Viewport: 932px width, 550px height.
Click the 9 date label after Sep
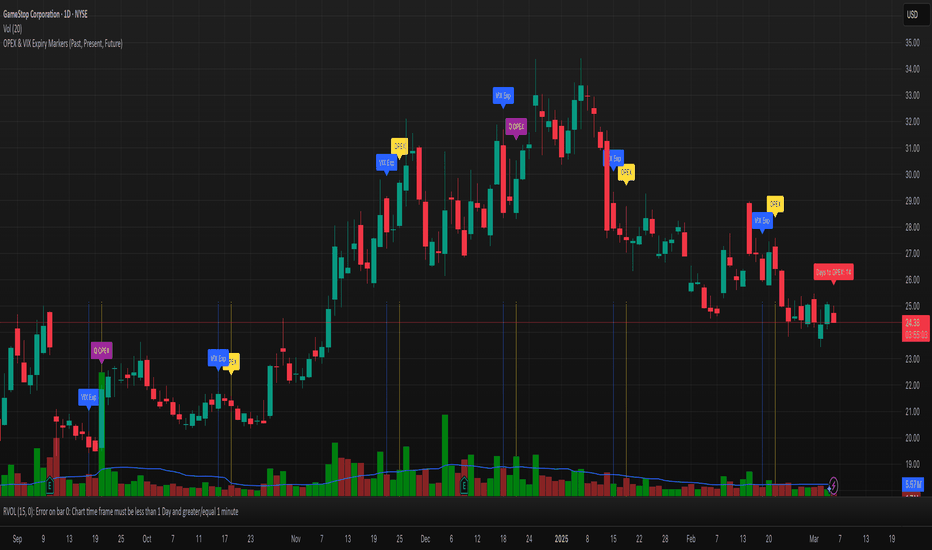click(x=43, y=539)
